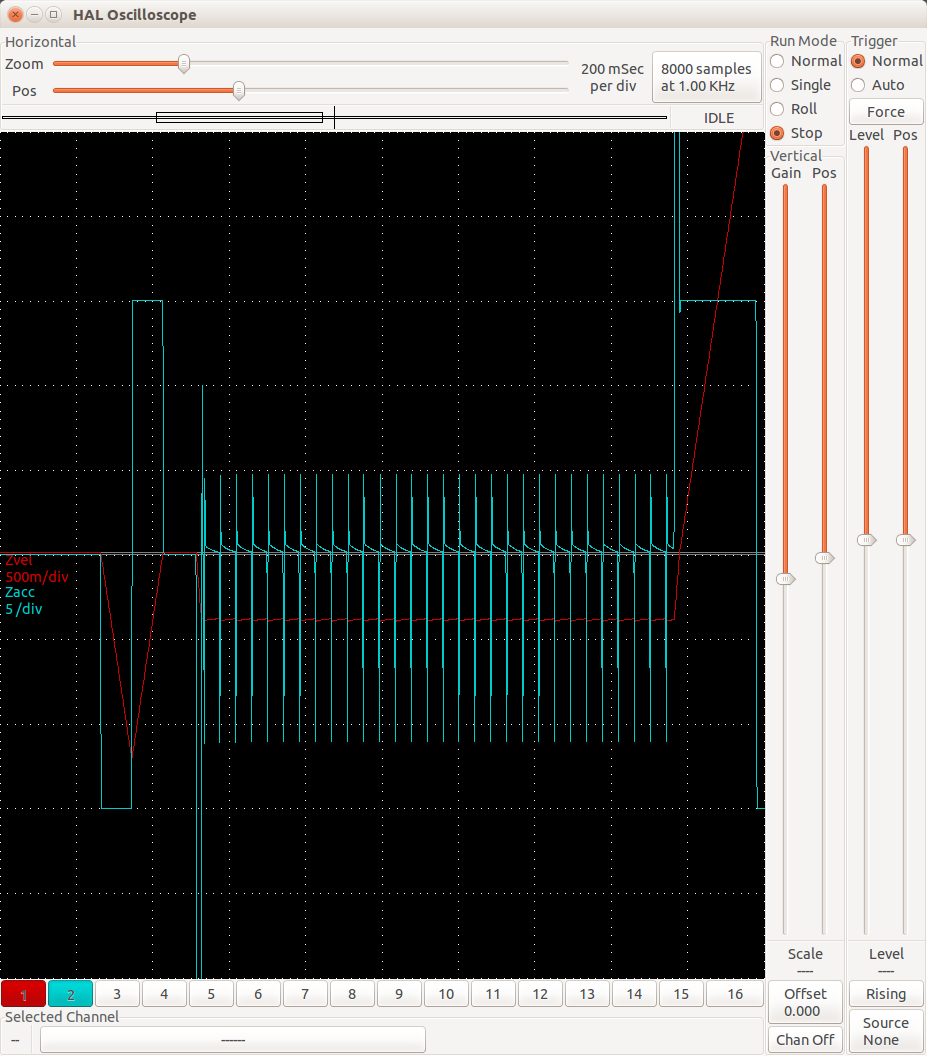Screen dimensions: 927x1056
Task: Click the trigger Level slider handle
Action: (866, 540)
